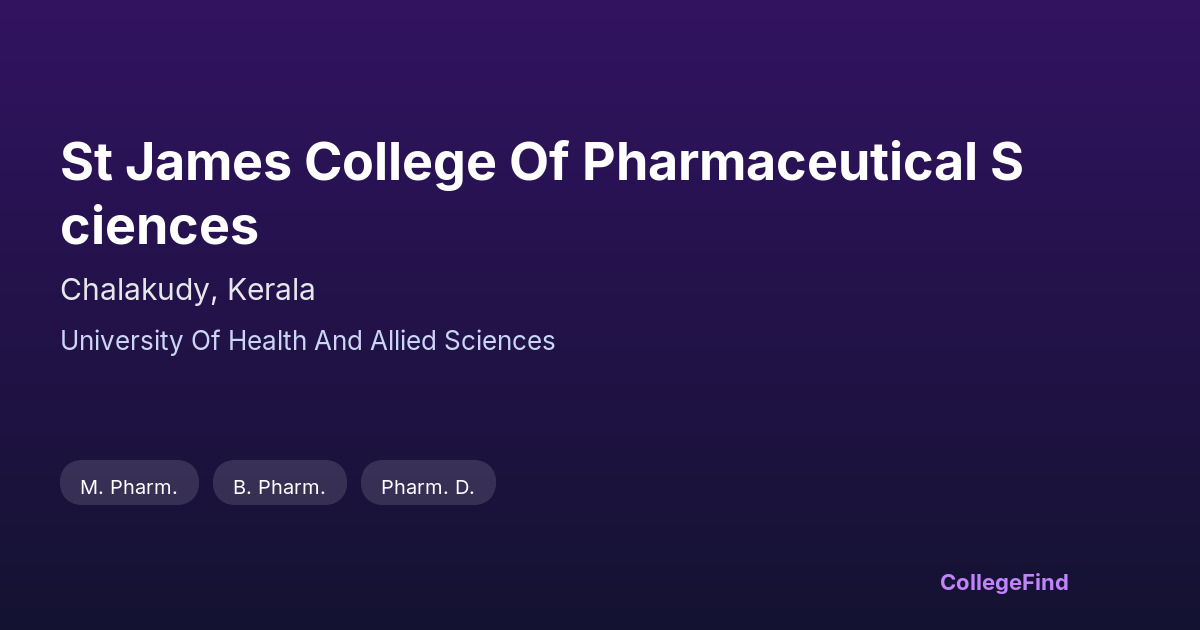Click "Of" in the college title
Image resolution: width=1200 pixels, height=630 pixels.
(x=538, y=162)
